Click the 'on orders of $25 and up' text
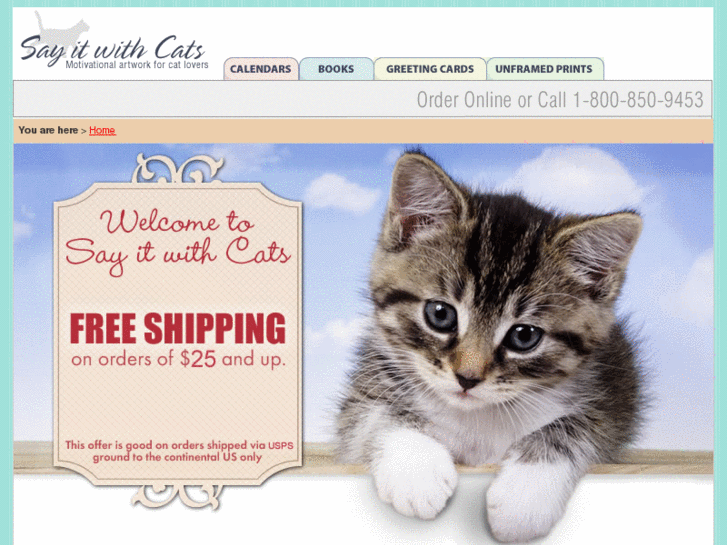 (178, 359)
